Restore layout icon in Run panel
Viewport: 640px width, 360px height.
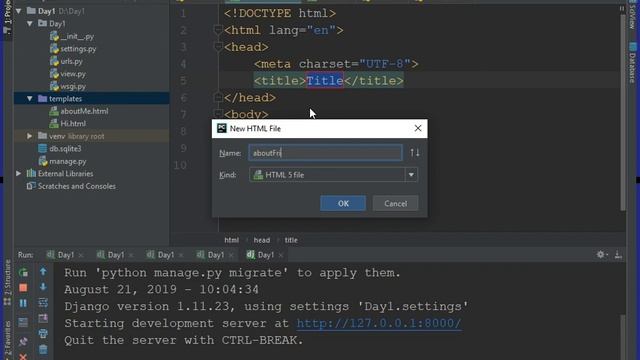pyautogui.click(x=23, y=322)
